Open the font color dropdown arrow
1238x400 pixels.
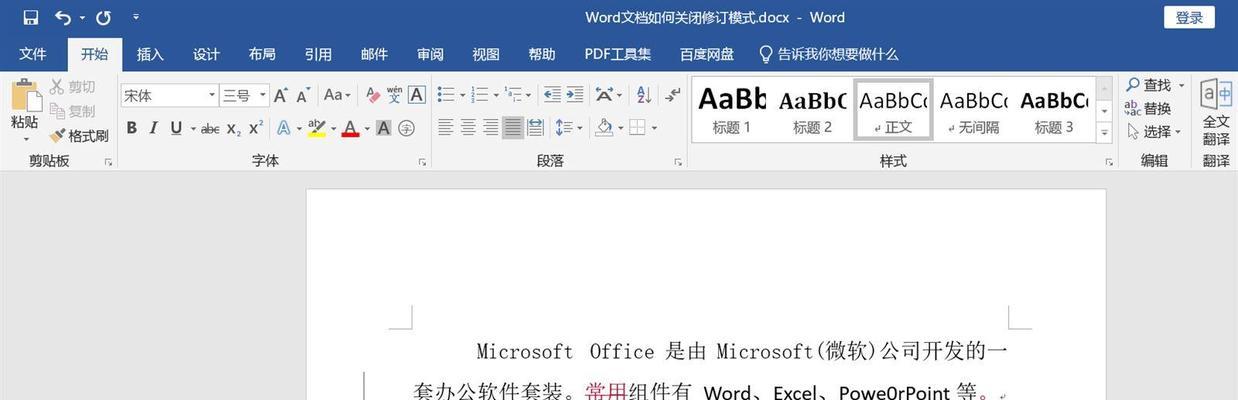click(367, 128)
